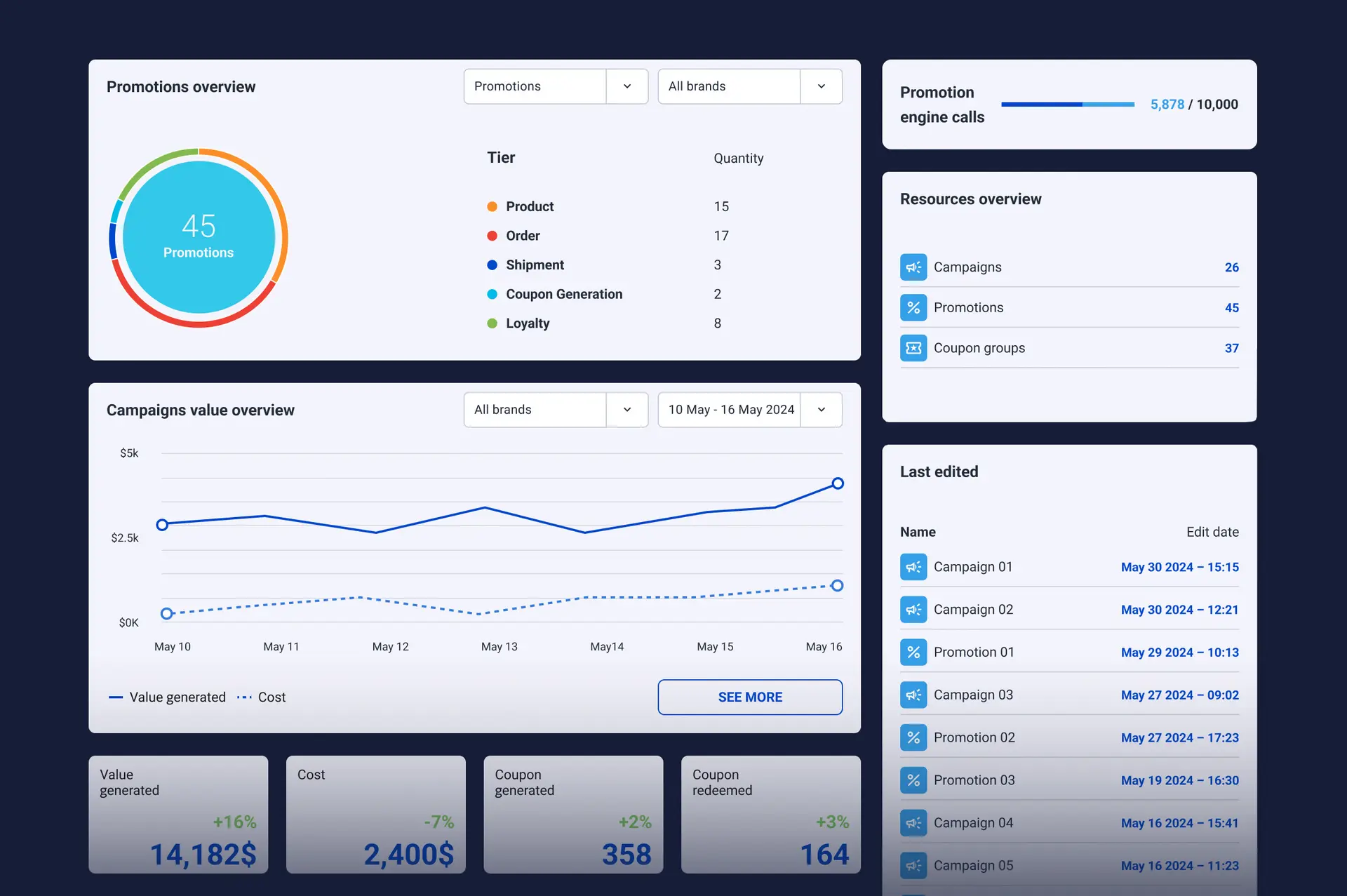Click the Campaigns megaphone icon in Resources overview
Screen dimensions: 1347x896
pos(913,267)
